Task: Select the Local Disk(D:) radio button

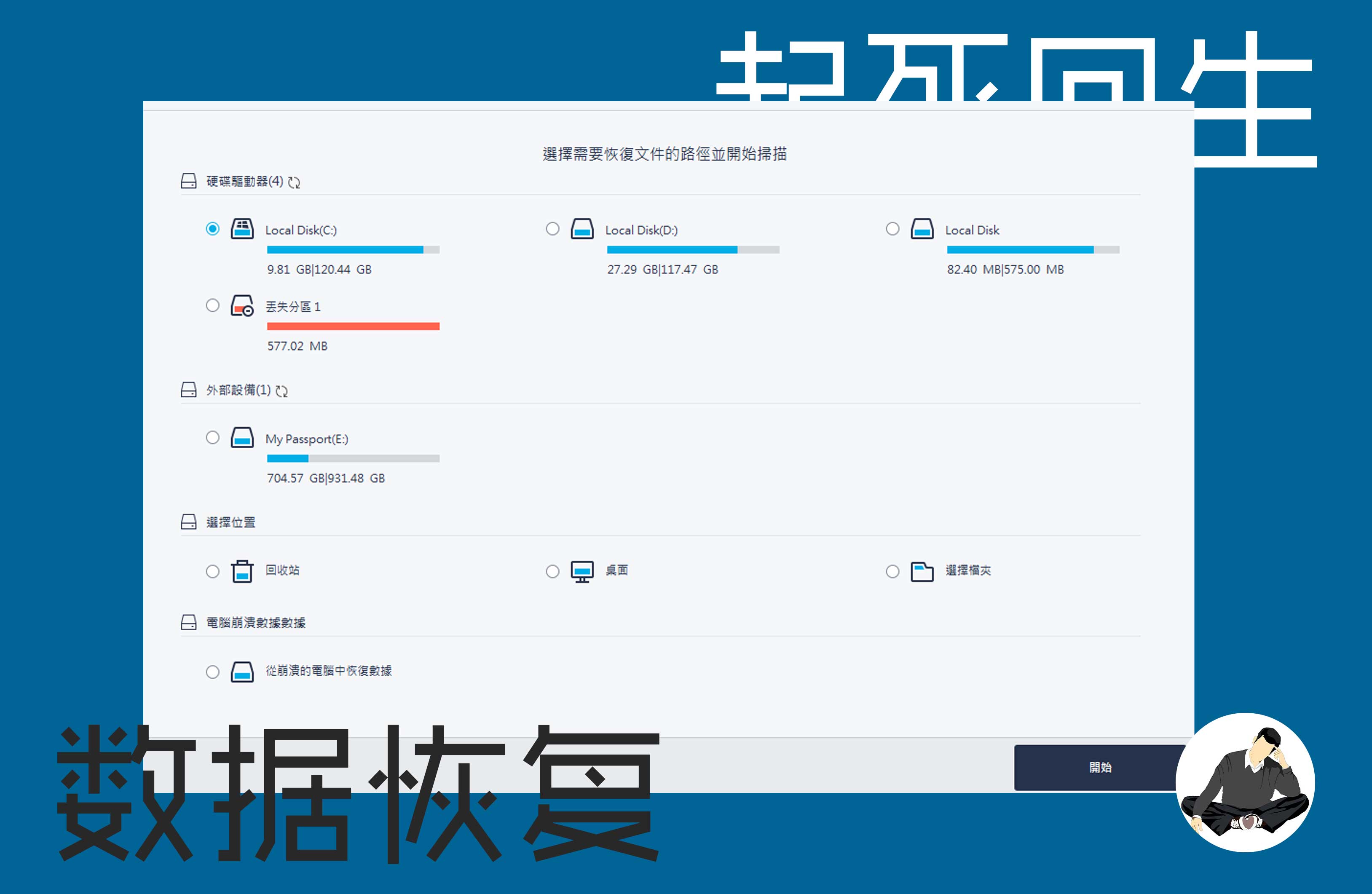Action: click(552, 229)
